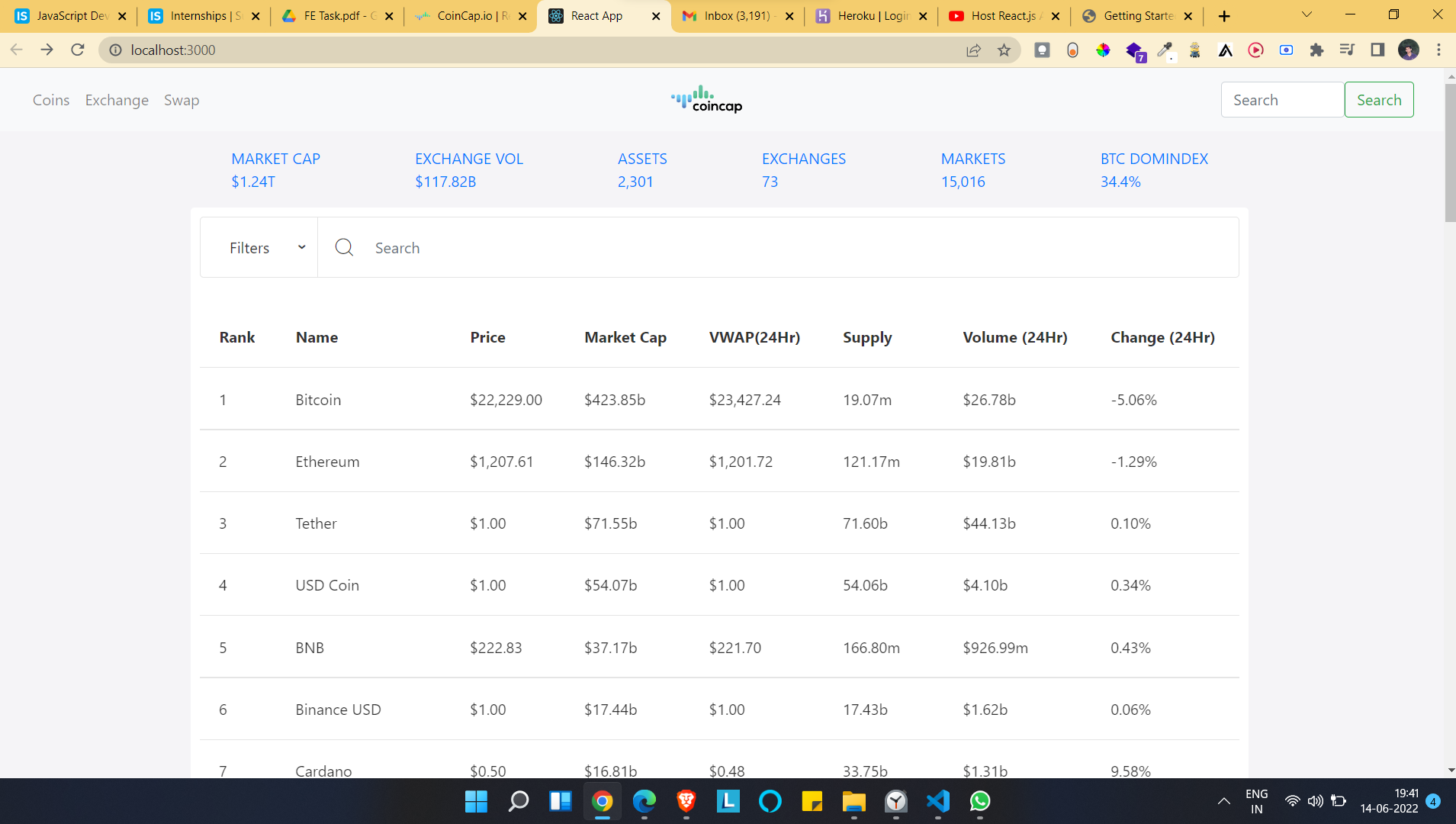The image size is (1456, 824).
Task: Open the Coins page link
Action: point(50,100)
